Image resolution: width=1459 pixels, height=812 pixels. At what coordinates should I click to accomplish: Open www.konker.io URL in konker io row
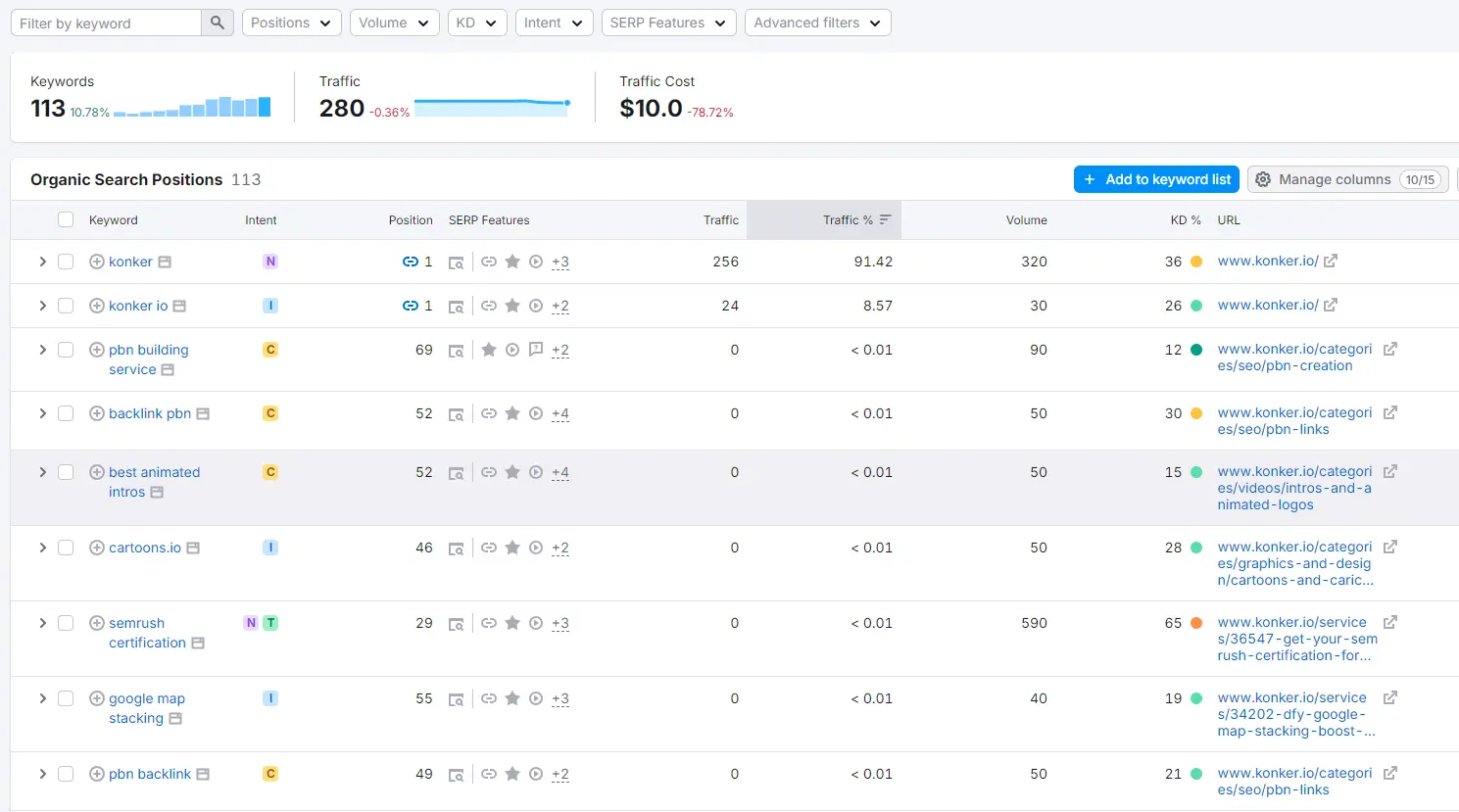point(1268,305)
